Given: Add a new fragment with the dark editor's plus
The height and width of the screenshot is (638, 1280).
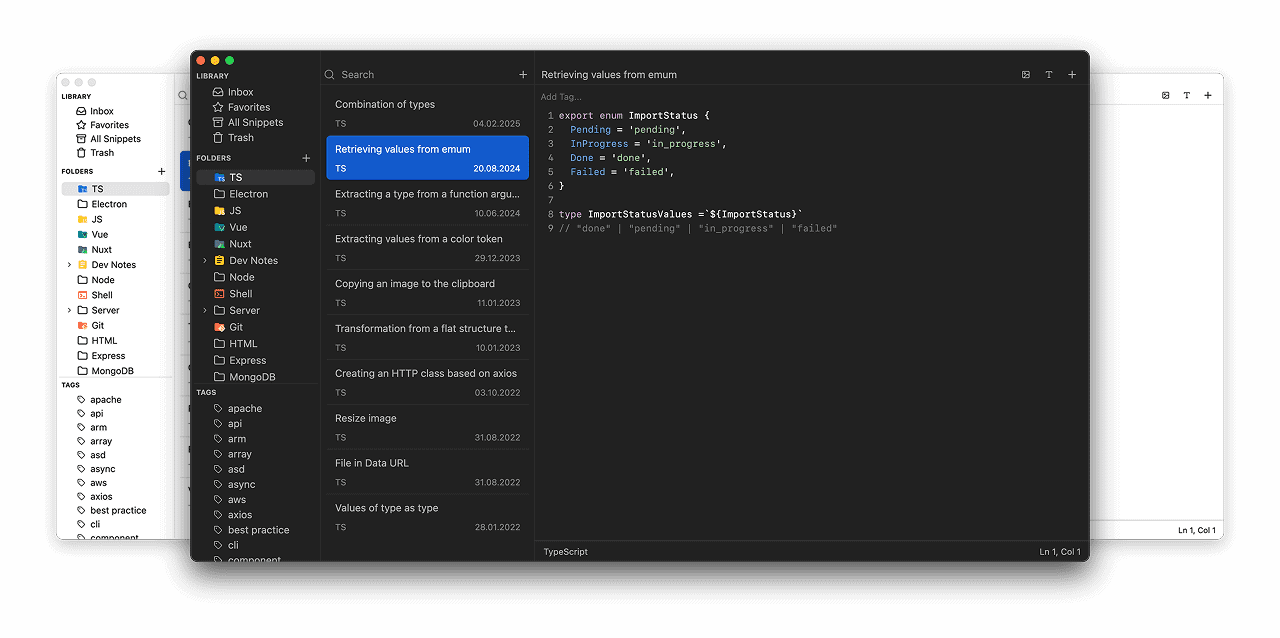Looking at the screenshot, I should pos(1072,75).
